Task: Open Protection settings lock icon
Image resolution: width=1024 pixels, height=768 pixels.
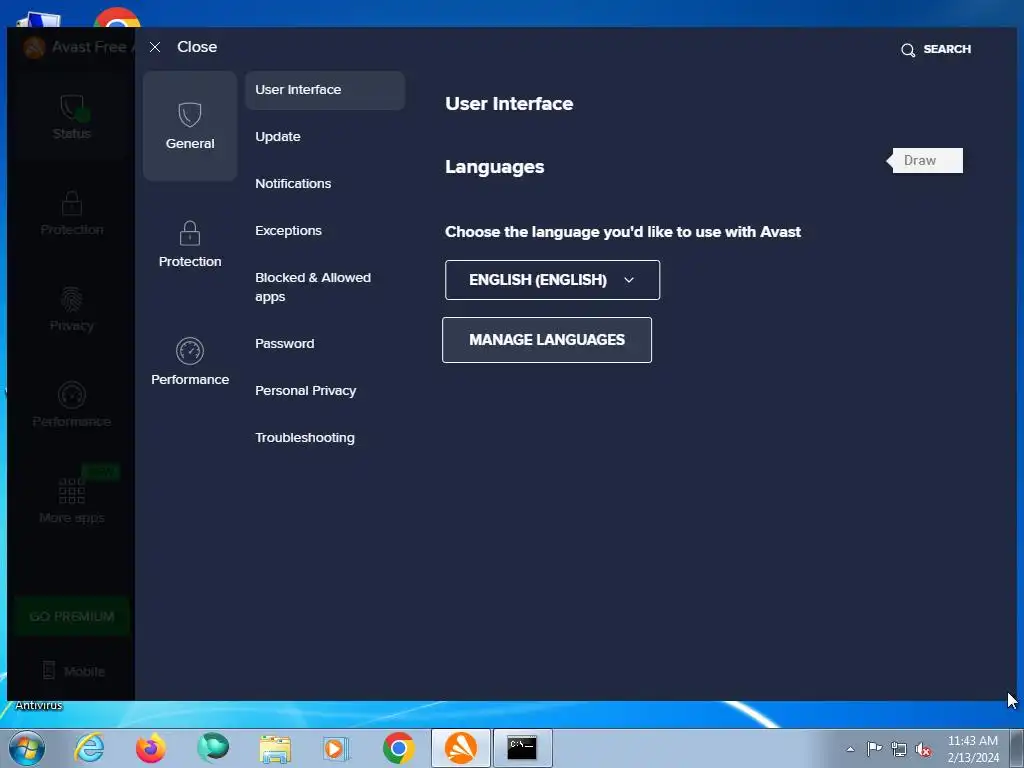Action: tap(189, 233)
